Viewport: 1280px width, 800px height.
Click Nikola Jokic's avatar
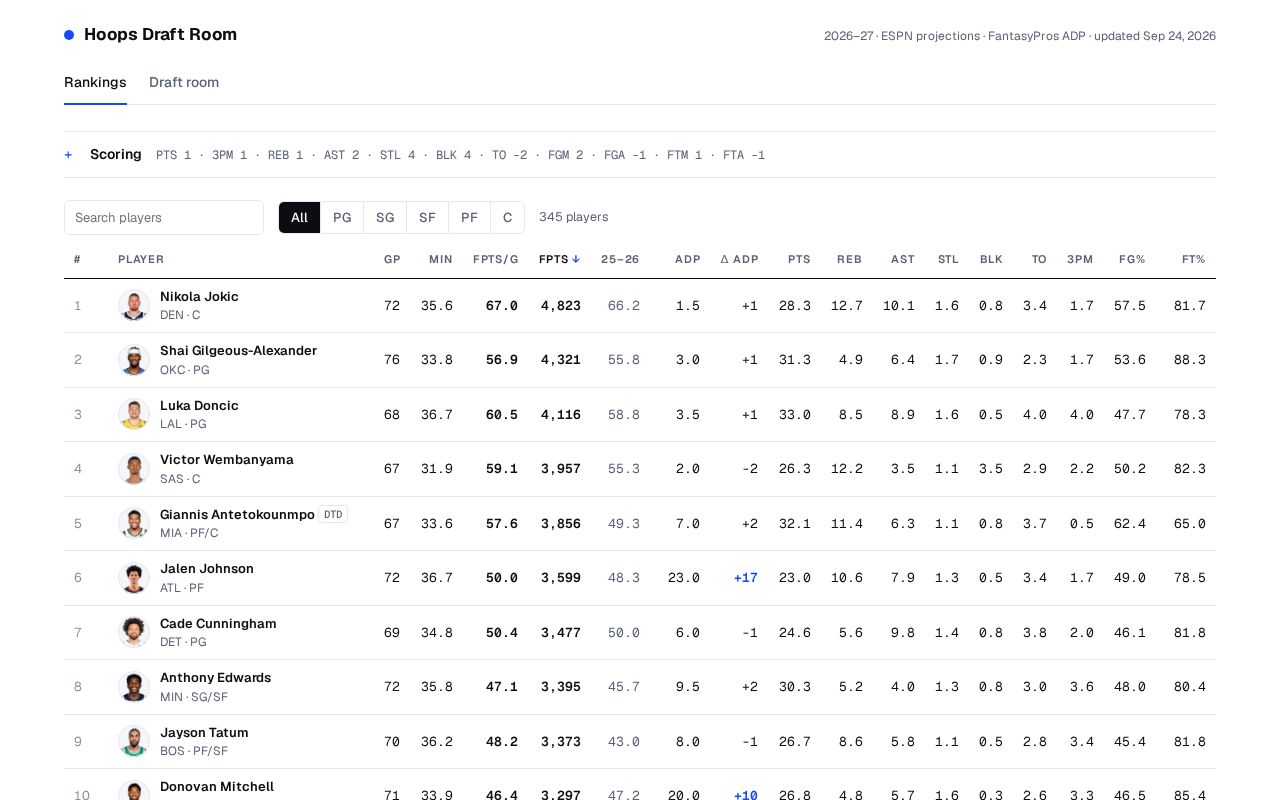coord(134,305)
